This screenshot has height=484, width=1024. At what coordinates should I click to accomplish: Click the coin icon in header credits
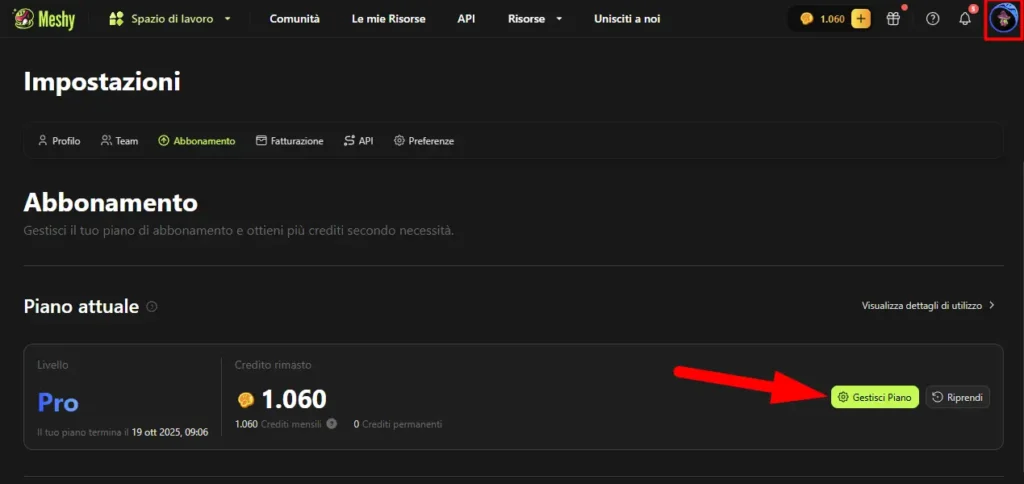coord(806,19)
